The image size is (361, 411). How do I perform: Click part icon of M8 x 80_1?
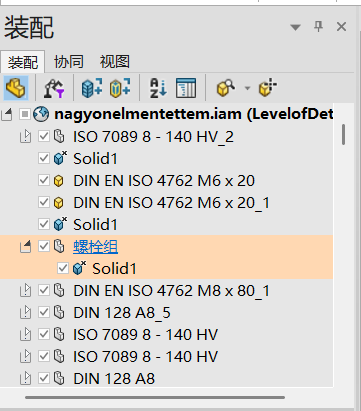(59, 290)
